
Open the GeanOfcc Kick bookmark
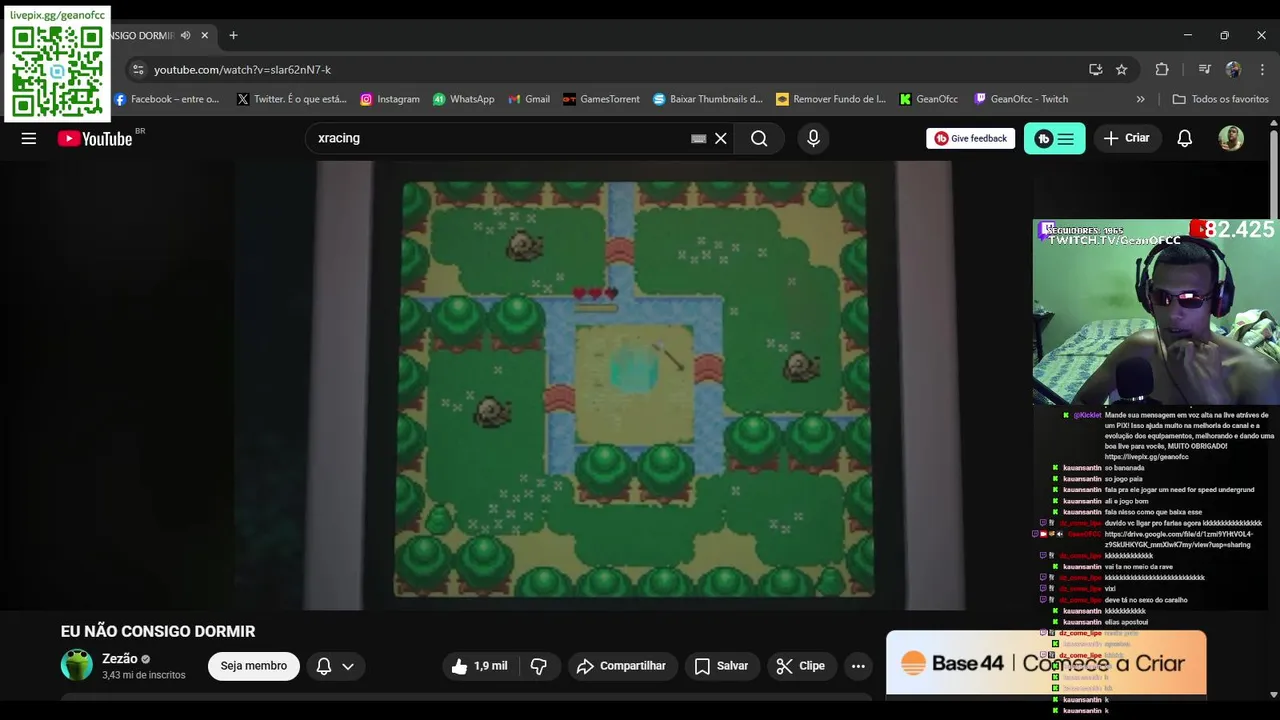[928, 99]
